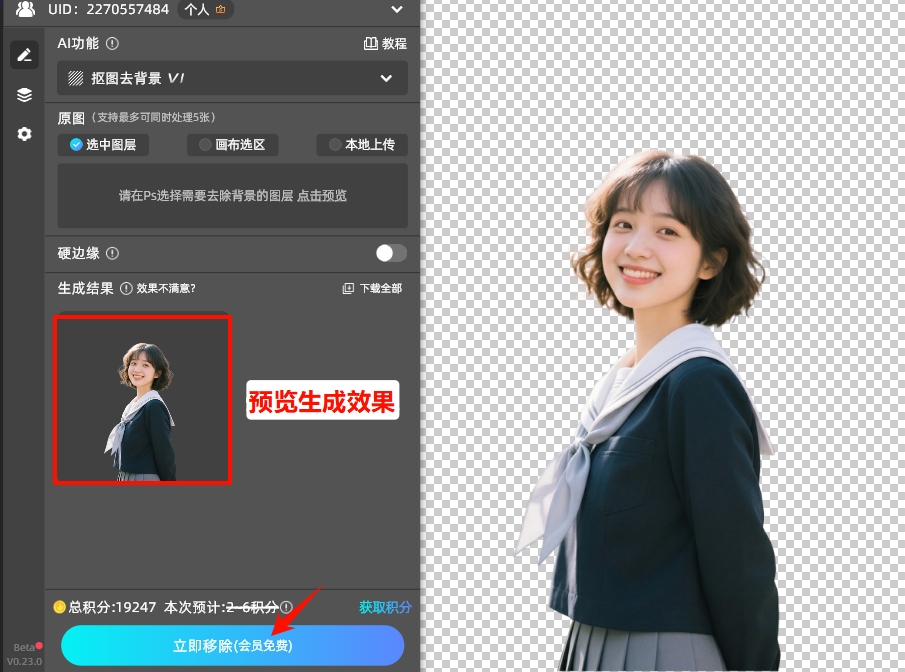Click the info icon next to 硬边缘

112,253
